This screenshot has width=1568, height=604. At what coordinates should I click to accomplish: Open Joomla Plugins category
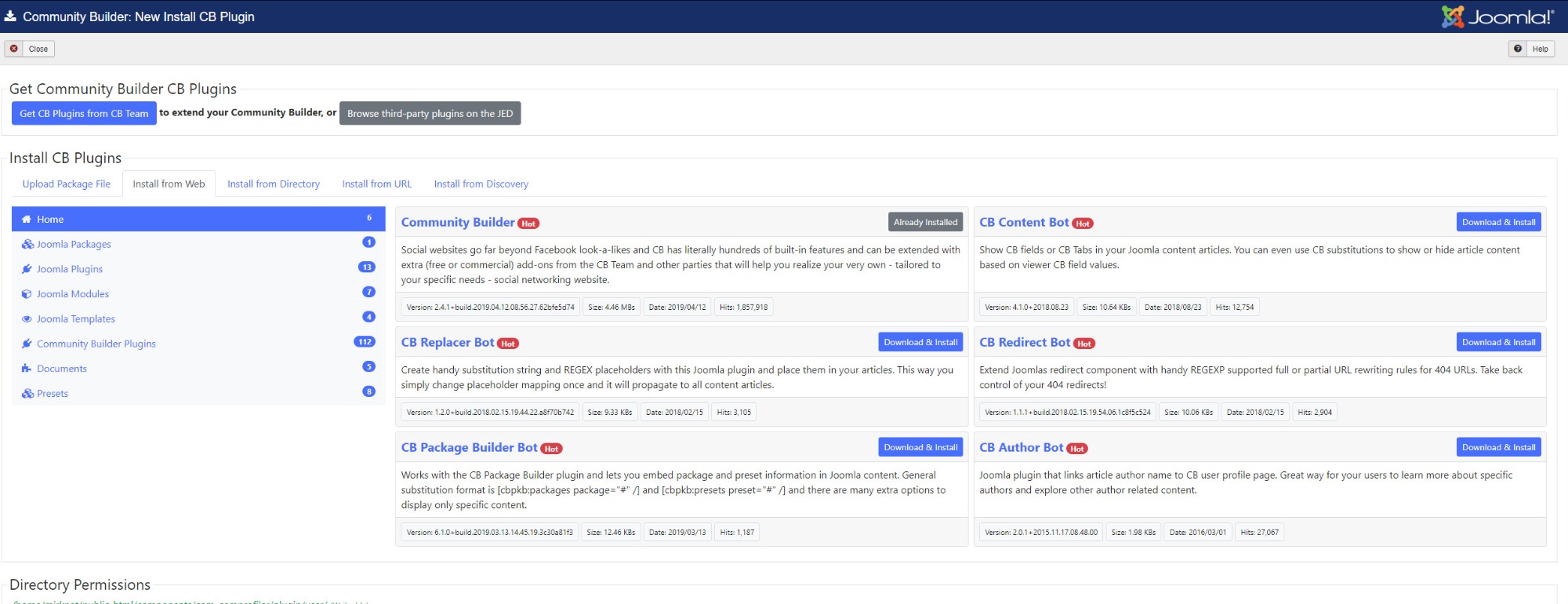pos(198,269)
